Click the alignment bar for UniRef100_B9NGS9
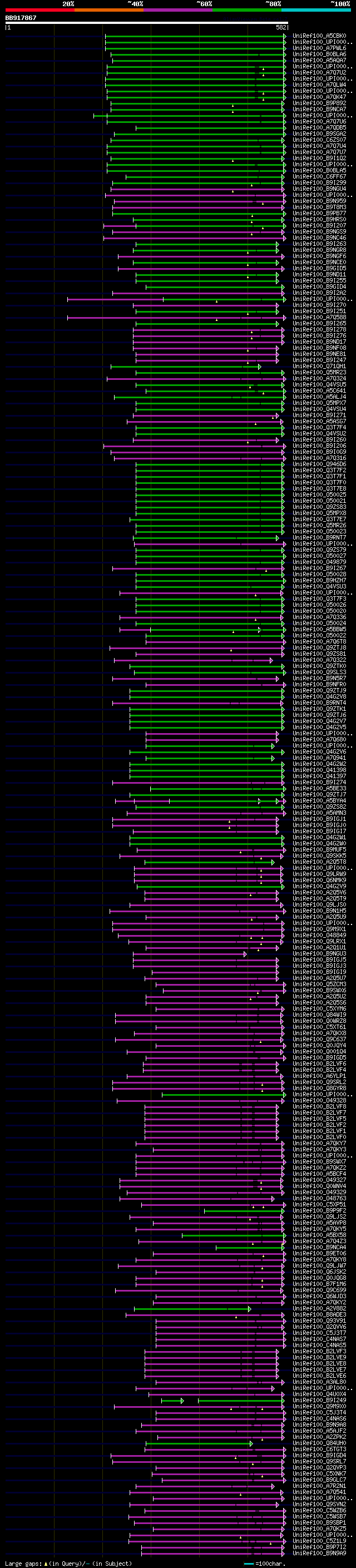 pyautogui.click(x=199, y=232)
